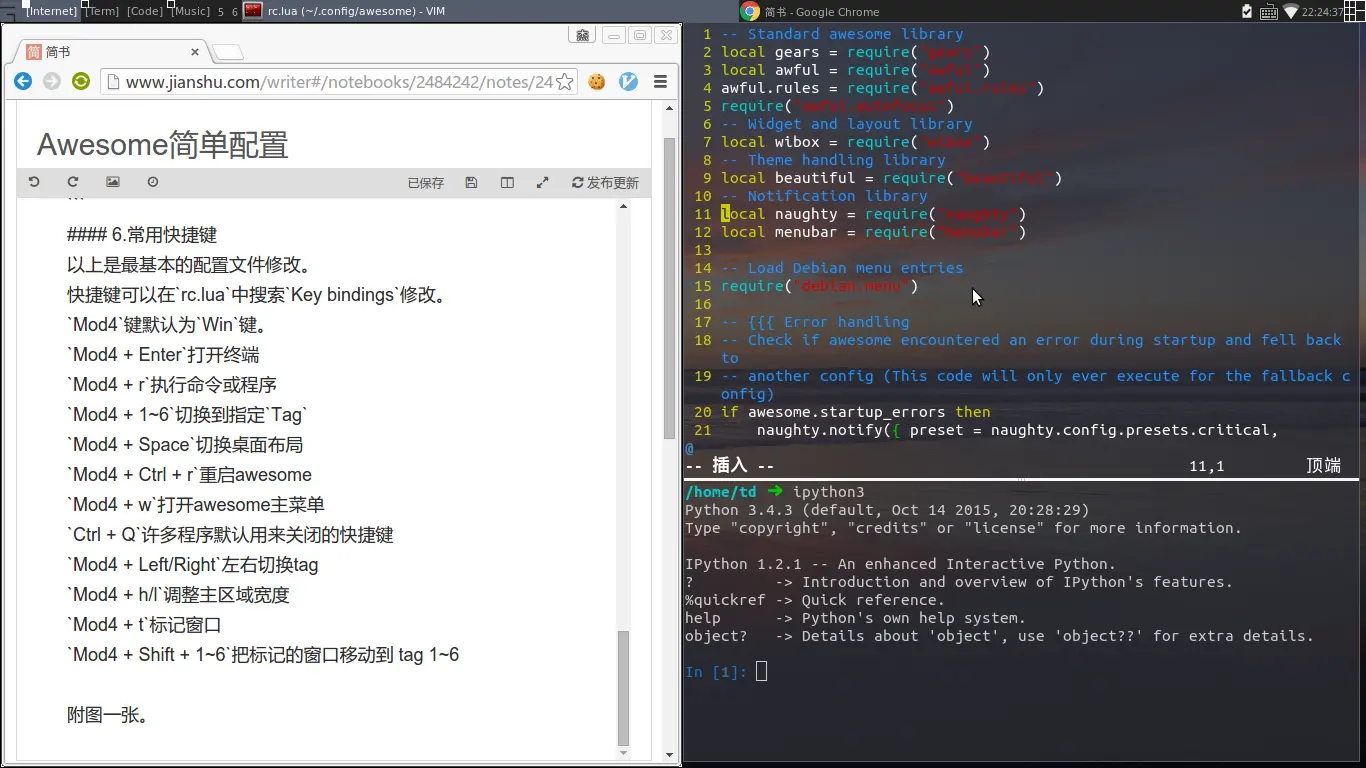
Task: Save the note using the floppy disk icon
Action: click(471, 182)
